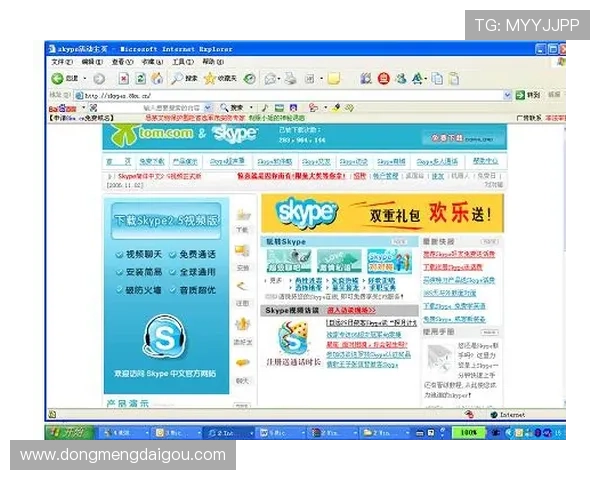This screenshot has height=480, width=600.
Task: Open the 编辑(E) menu
Action: (x=92, y=62)
